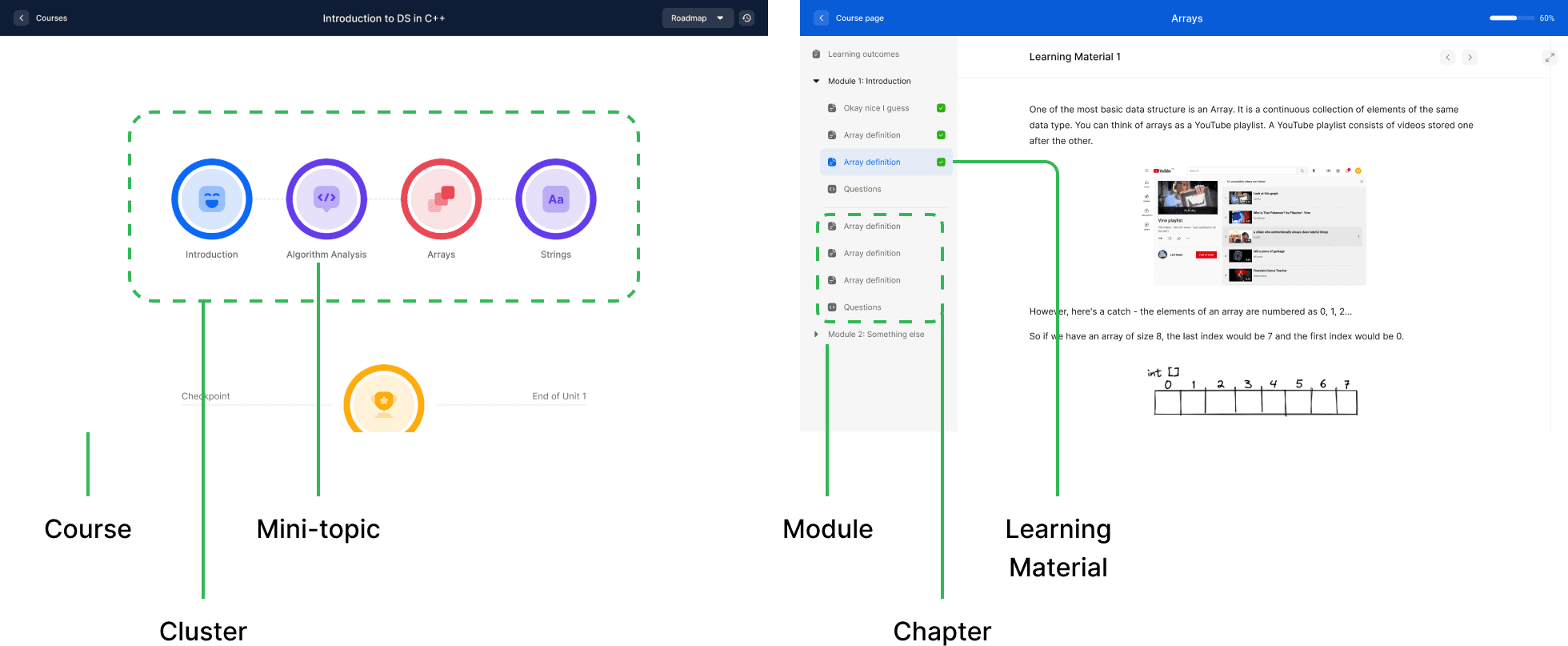Click the End of Unit 1 label
Screen dimensions: 1568x646
pyautogui.click(x=559, y=396)
